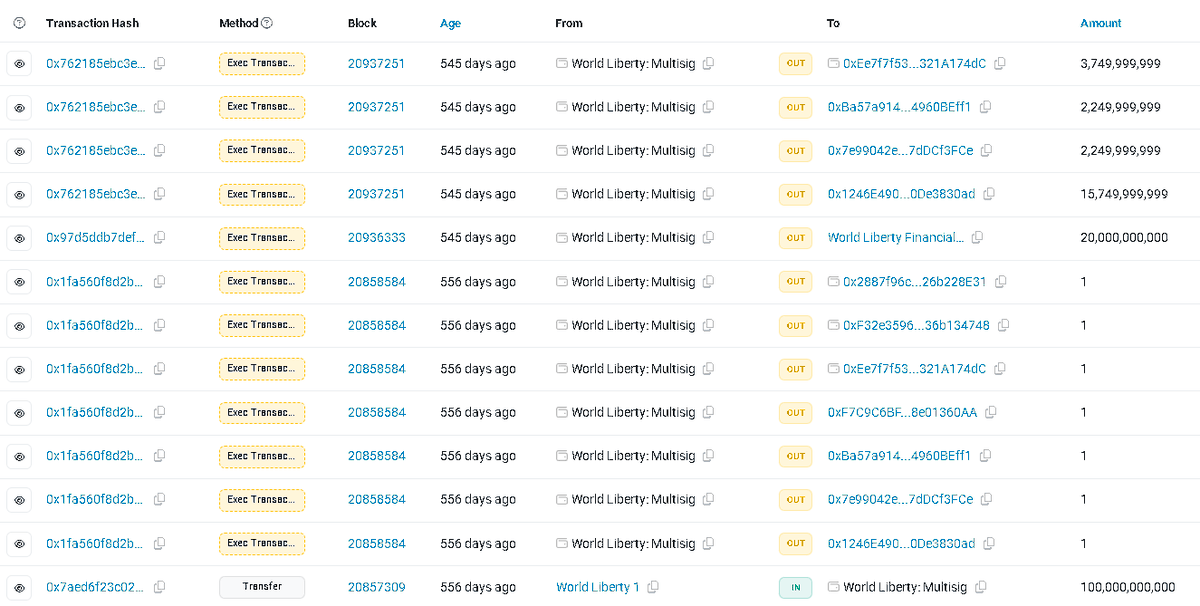Copy 0xBa57a914...4960BEff1 address in the 2,249,999,999 row
This screenshot has height=606, width=1200.
(x=986, y=107)
